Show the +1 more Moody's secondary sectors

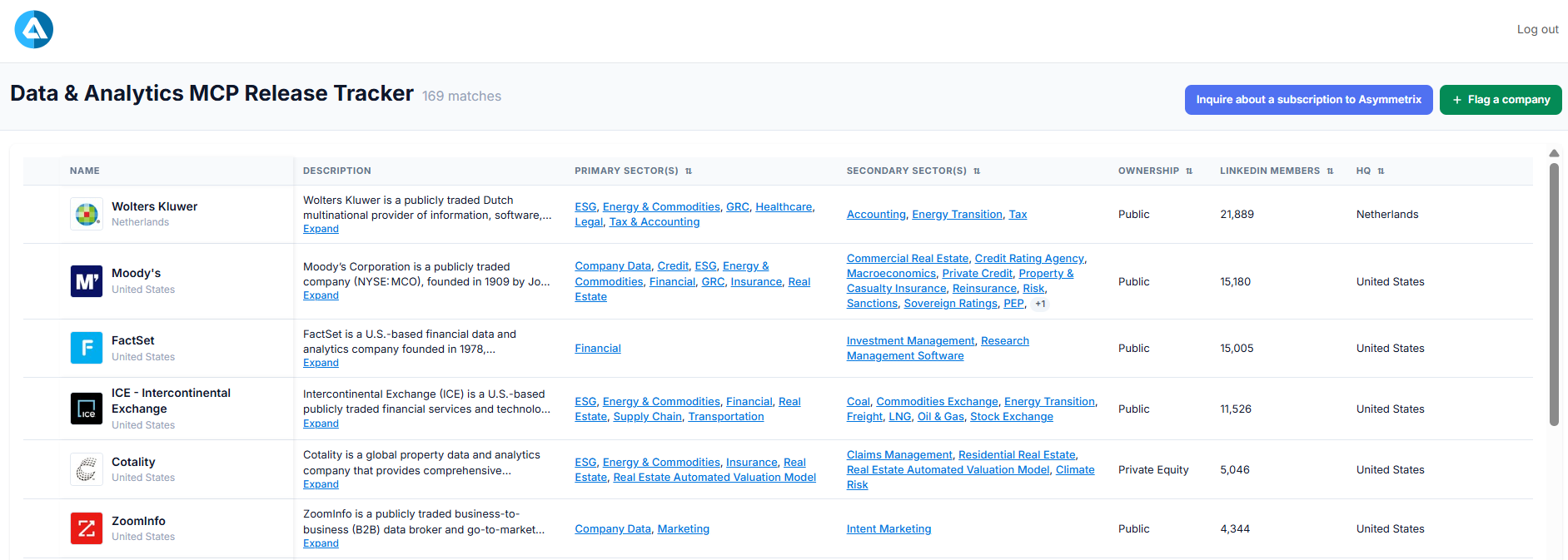pyautogui.click(x=1040, y=304)
